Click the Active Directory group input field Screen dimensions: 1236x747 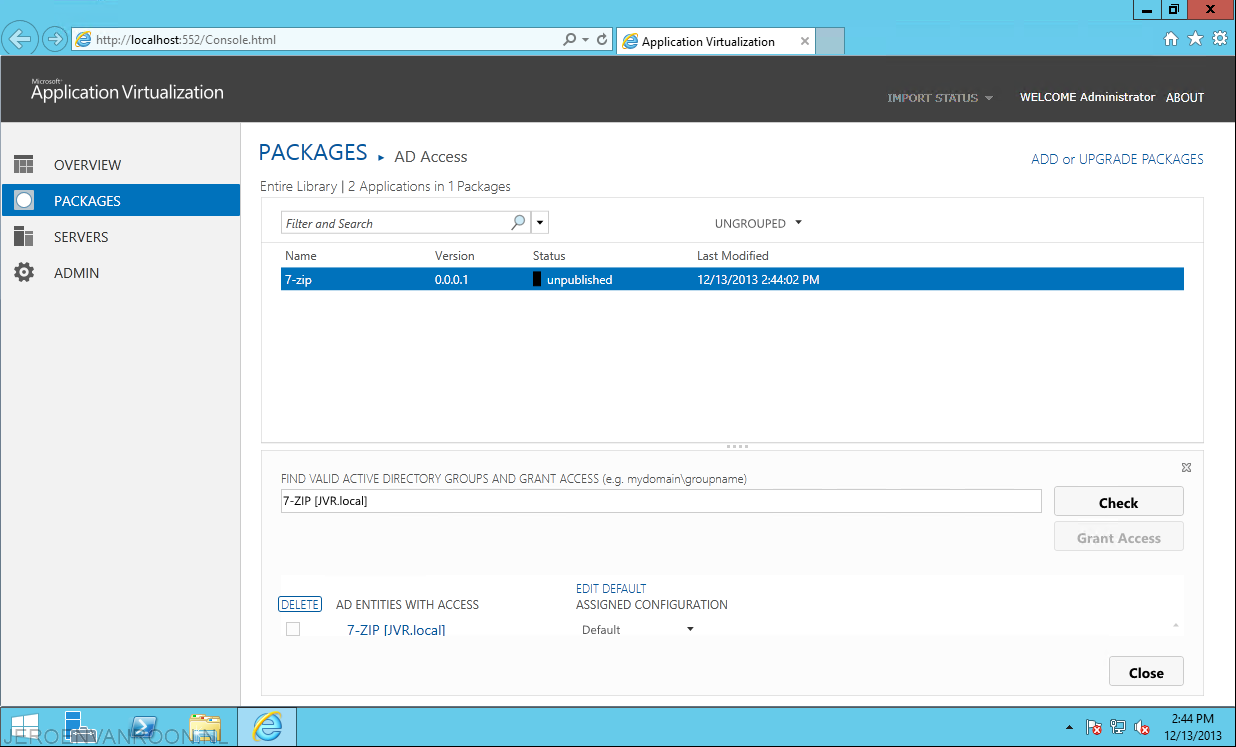[x=660, y=501]
